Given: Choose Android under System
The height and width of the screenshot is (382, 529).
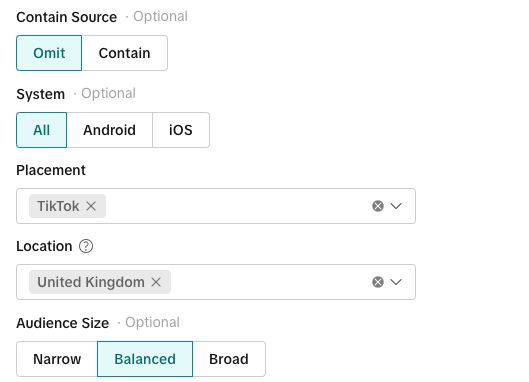Looking at the screenshot, I should (109, 130).
